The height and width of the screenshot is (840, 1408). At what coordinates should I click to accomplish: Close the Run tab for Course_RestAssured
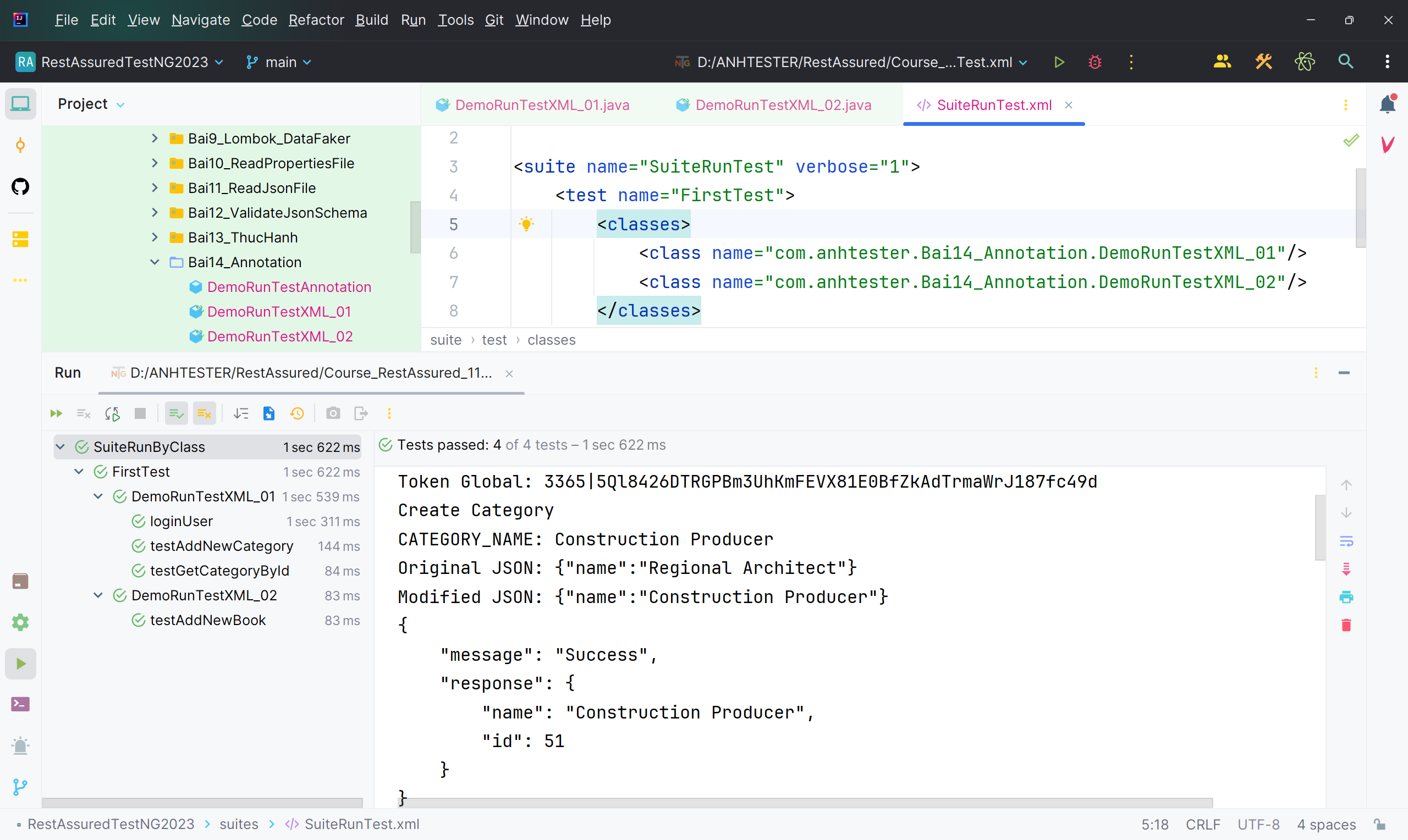pos(509,374)
